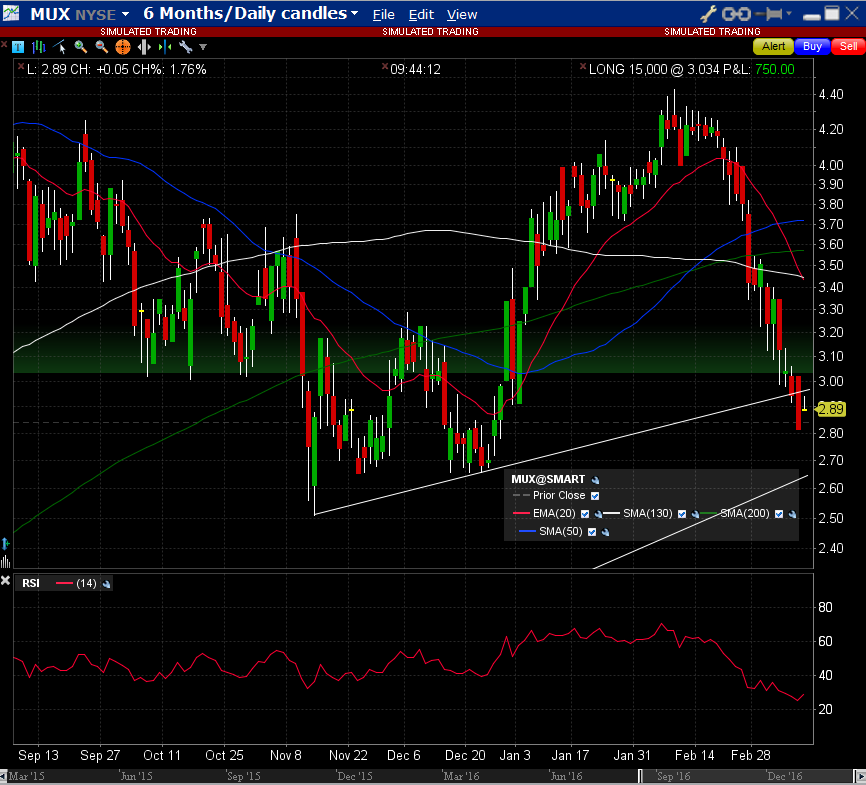Viewport: 866px width, 785px height.
Task: Click the blue Buy button
Action: 812,46
